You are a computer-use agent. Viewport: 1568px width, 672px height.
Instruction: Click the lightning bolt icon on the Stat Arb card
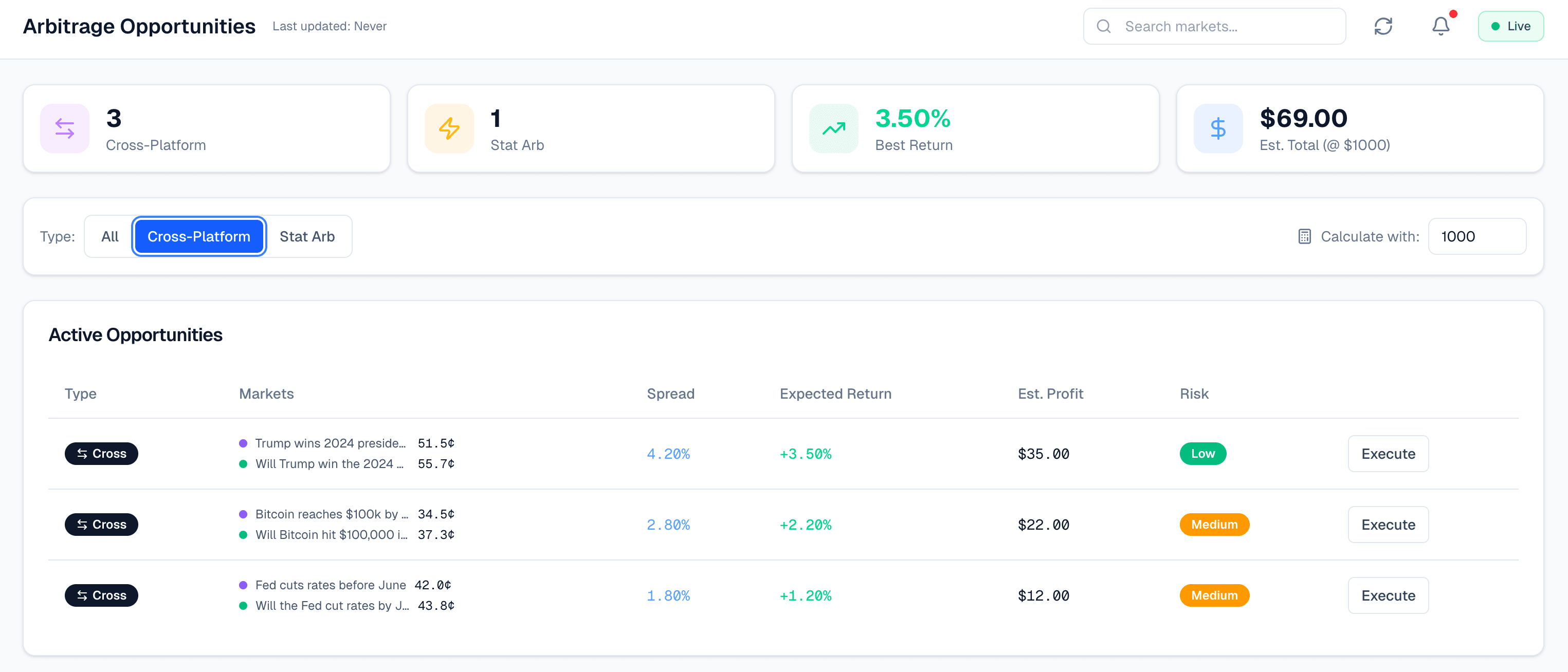449,128
